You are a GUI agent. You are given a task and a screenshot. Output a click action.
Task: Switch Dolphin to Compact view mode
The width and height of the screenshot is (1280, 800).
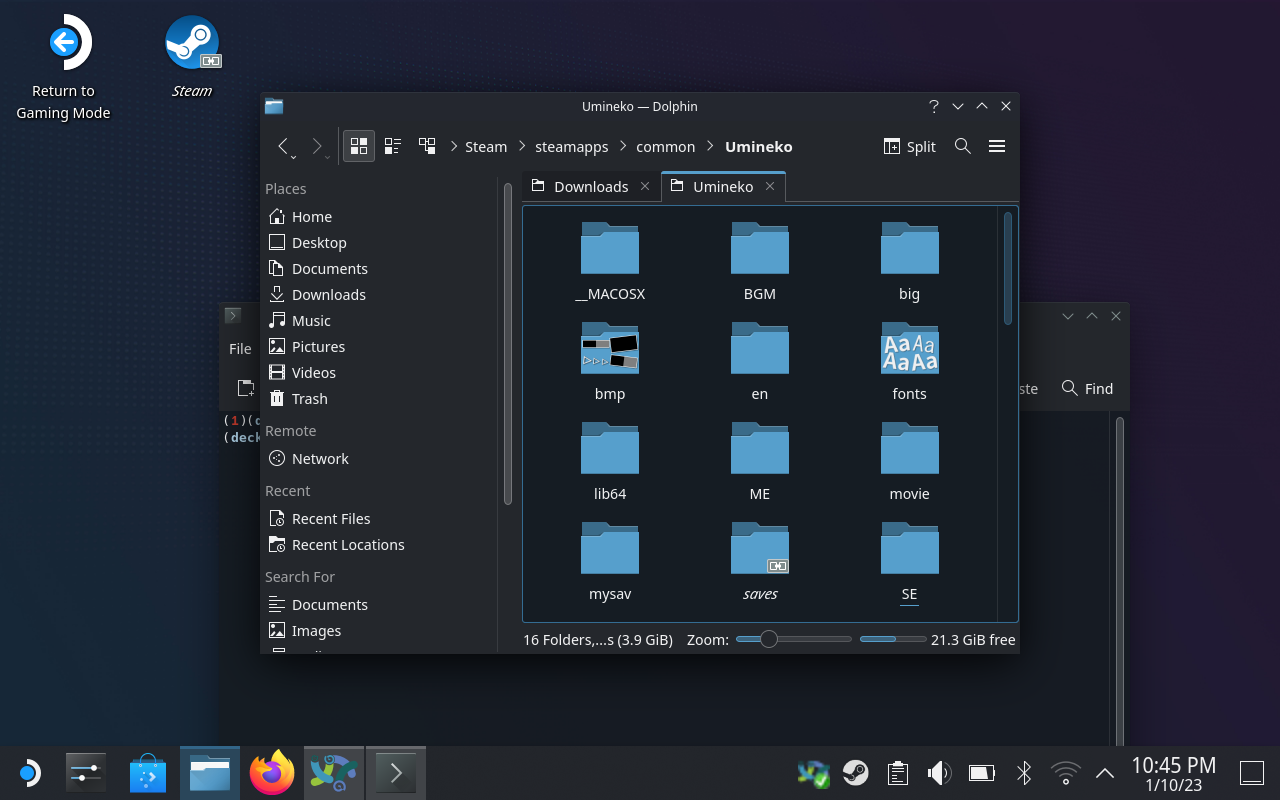pyautogui.click(x=393, y=146)
